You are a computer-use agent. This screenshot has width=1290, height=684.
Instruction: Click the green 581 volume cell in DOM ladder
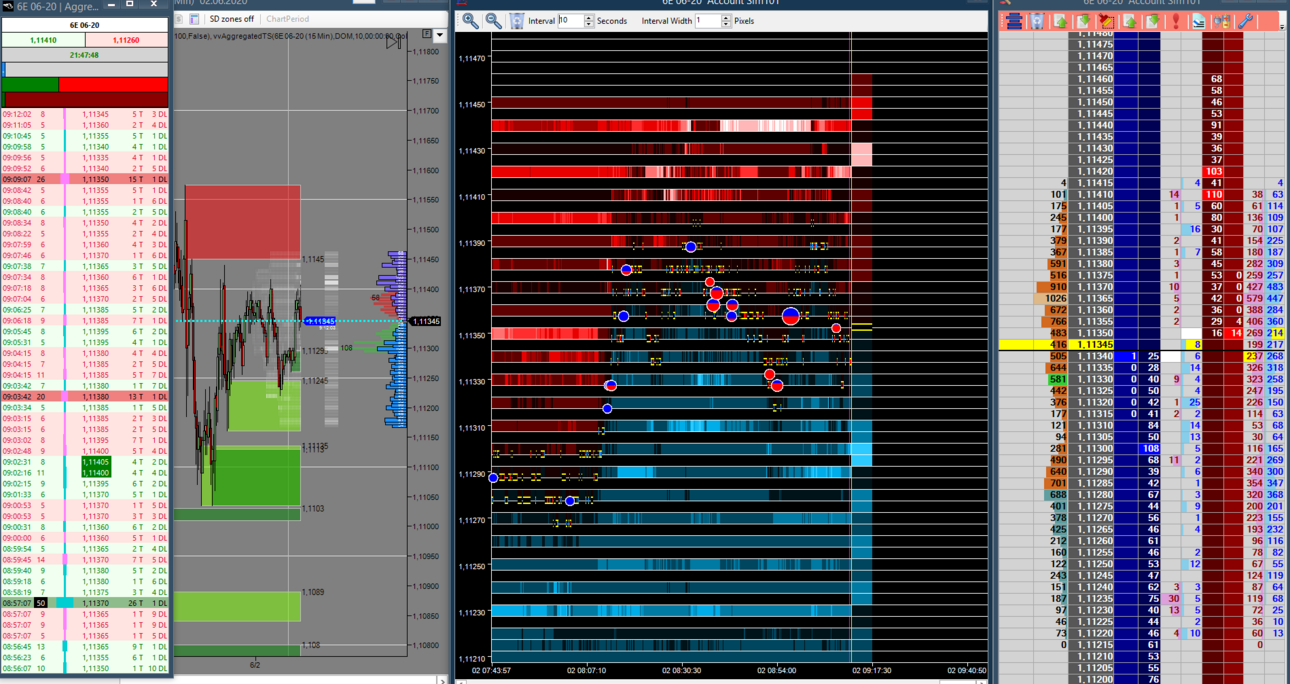click(1057, 379)
